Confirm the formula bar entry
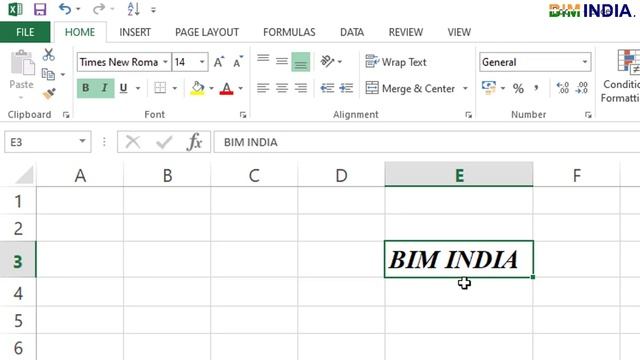 click(x=164, y=142)
